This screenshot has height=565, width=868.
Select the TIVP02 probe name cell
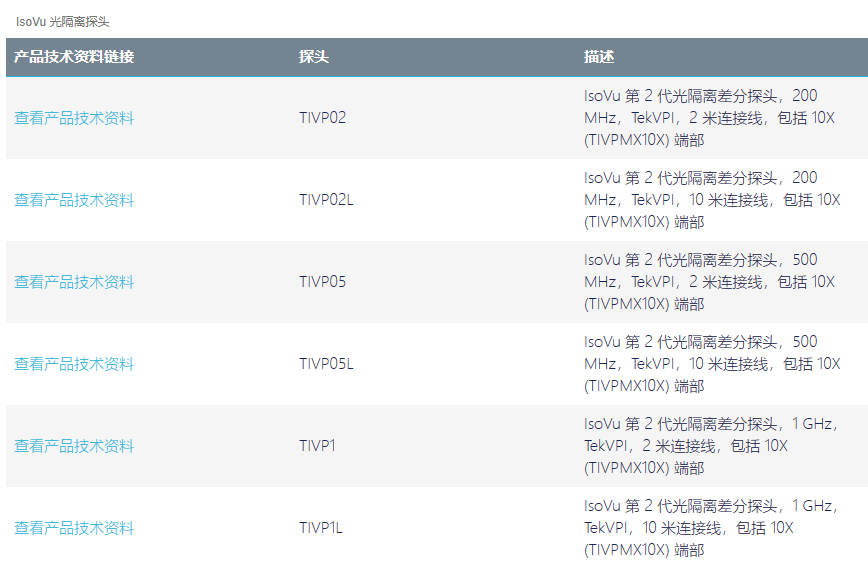point(323,118)
